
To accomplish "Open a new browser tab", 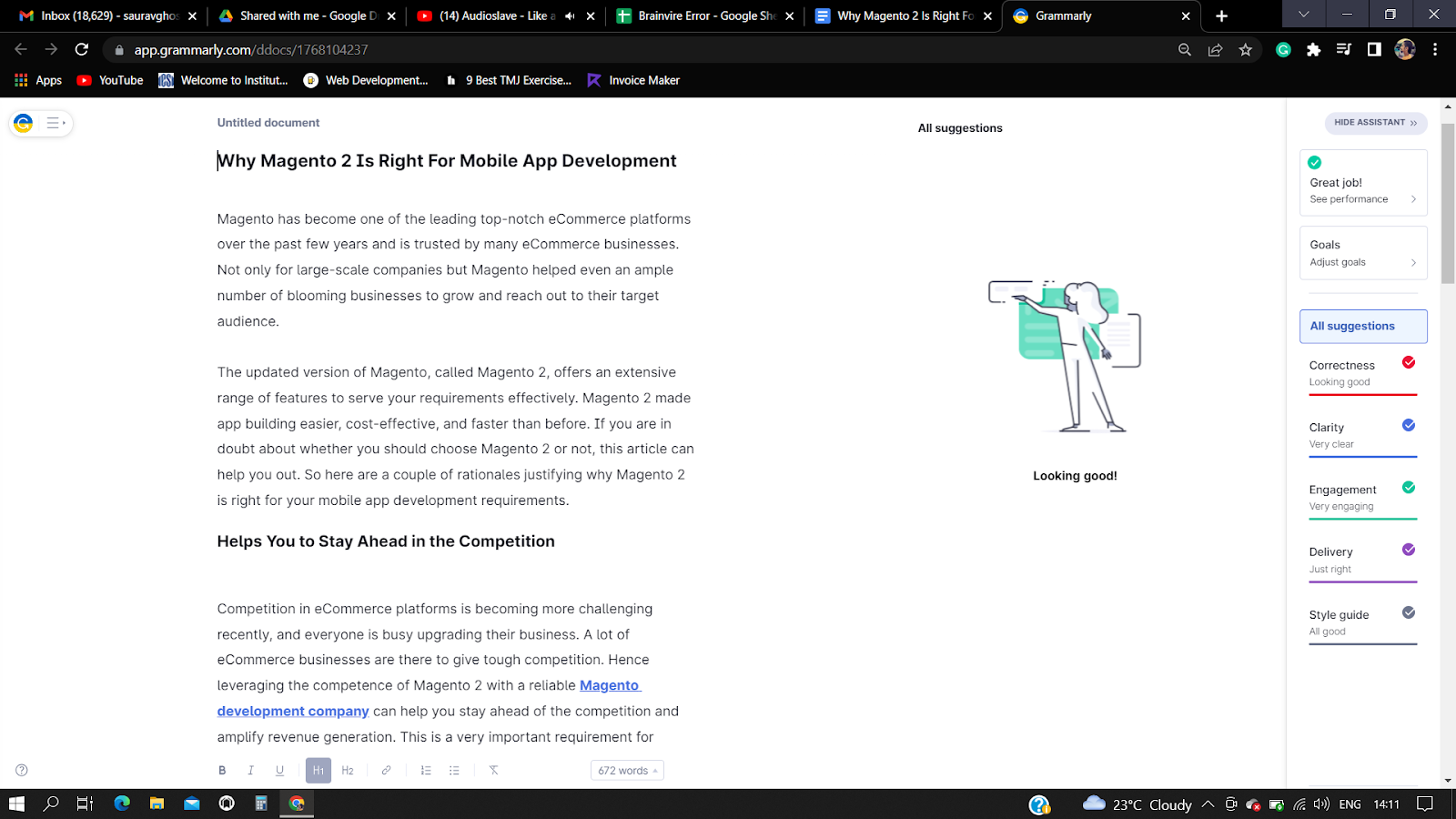I will point(1221,15).
